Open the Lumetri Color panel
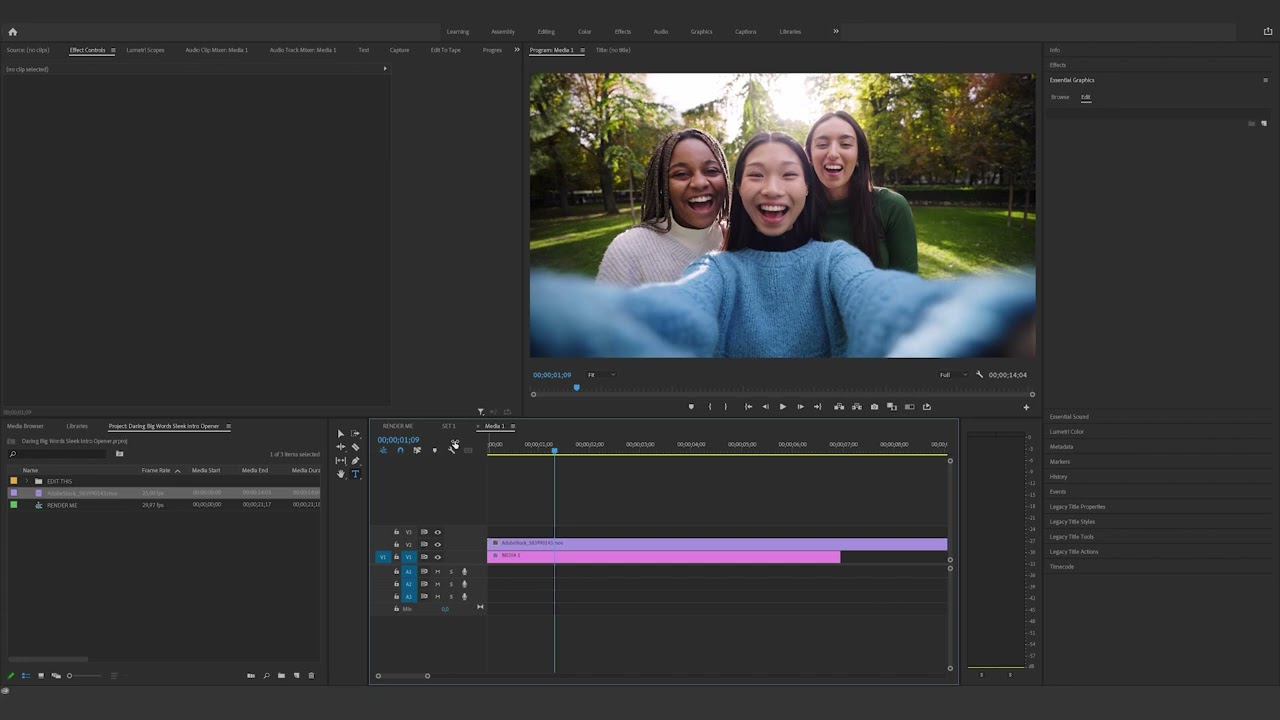Screen dimensions: 1280x720 point(1067,432)
